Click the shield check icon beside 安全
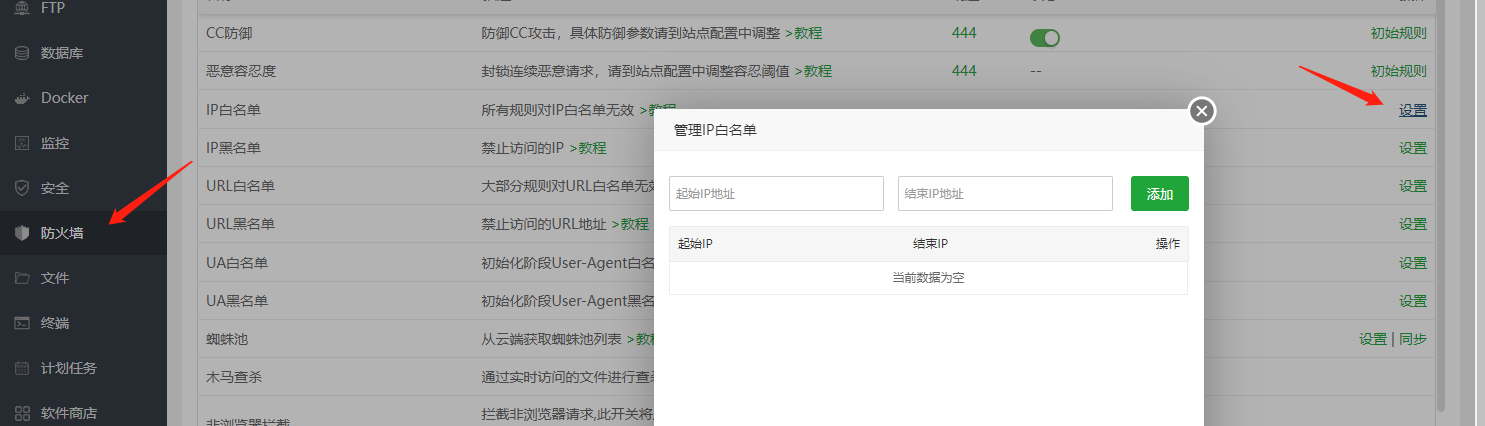1485x426 pixels. pyautogui.click(x=22, y=188)
